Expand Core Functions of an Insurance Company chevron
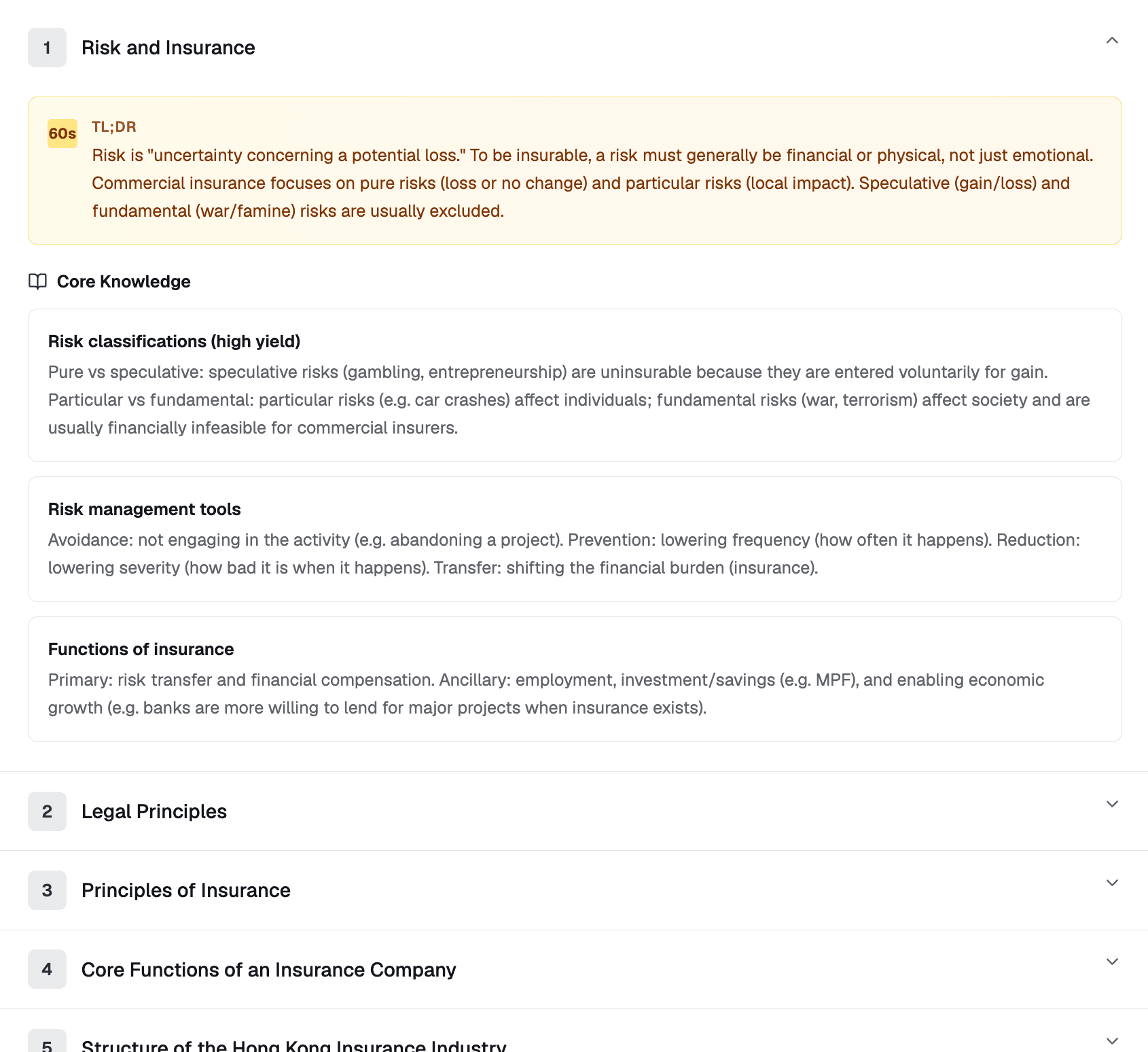Screen dimensions: 1148x1052 click(x=1112, y=962)
